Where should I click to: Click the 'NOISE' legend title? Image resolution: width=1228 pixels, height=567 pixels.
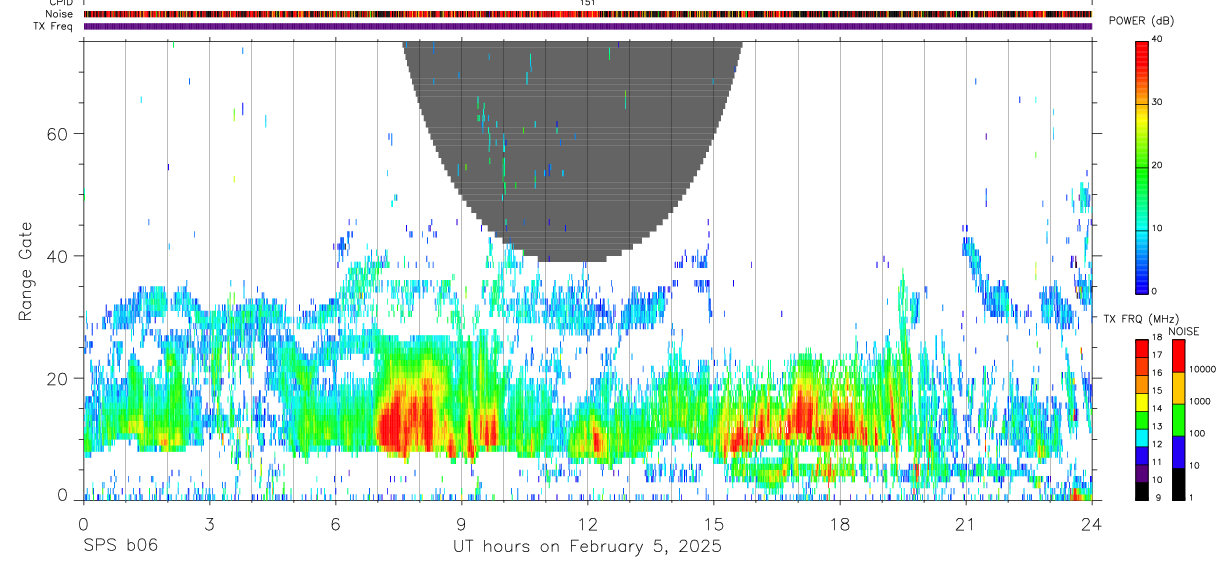(x=1184, y=331)
